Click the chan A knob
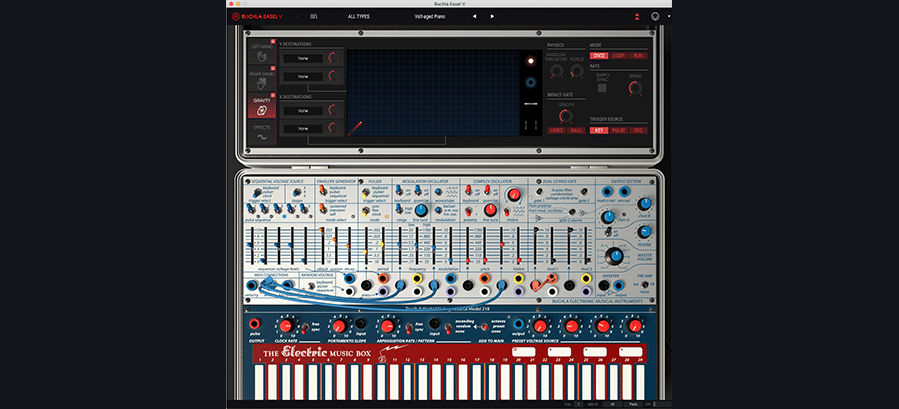Image resolution: width=899 pixels, height=409 pixels. [x=607, y=217]
